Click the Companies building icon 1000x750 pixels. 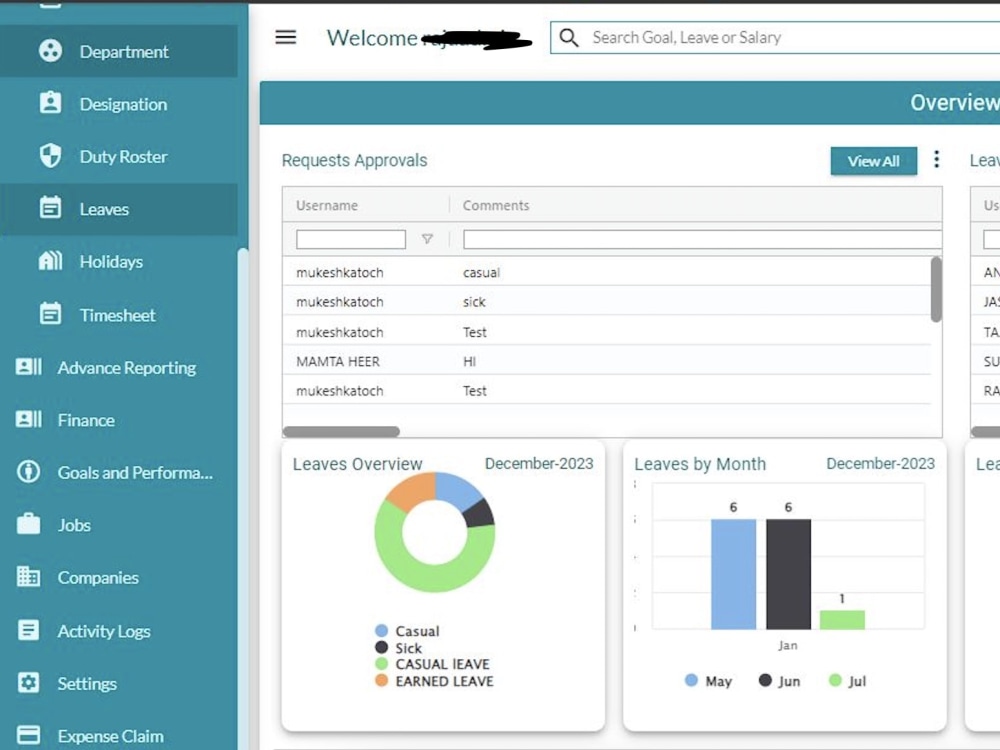28,577
